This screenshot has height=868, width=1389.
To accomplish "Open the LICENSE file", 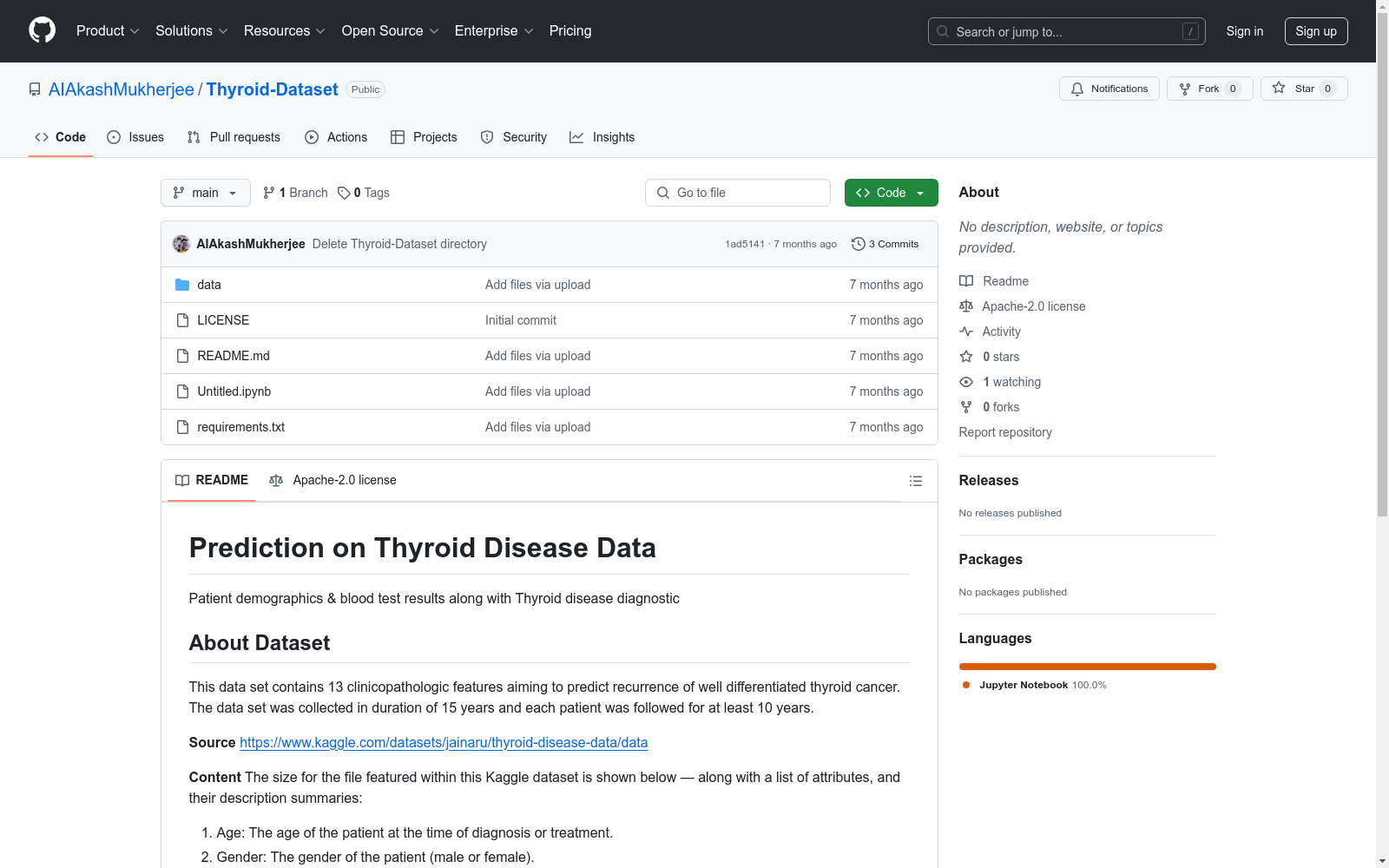I will pos(223,320).
